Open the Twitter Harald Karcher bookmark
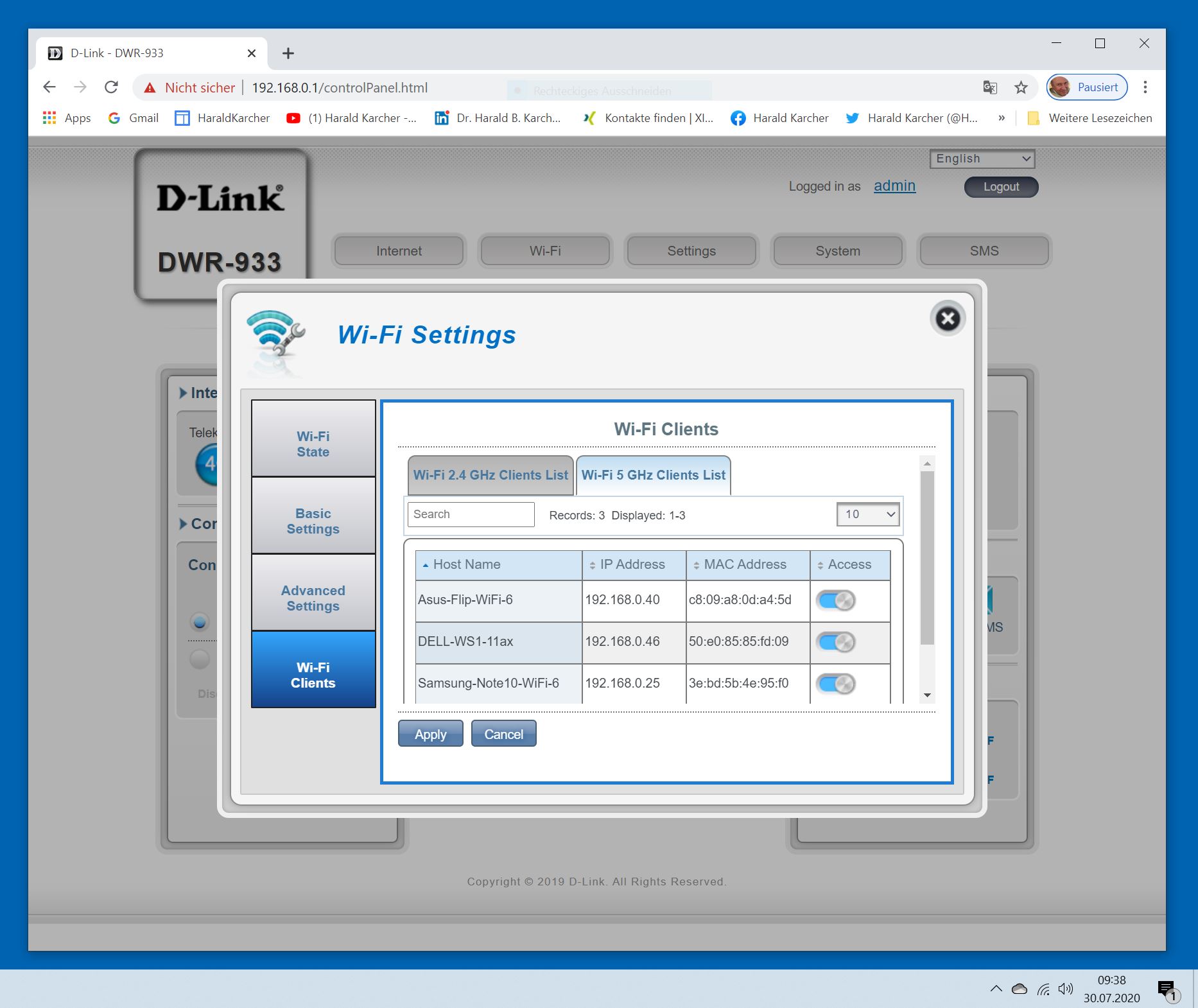Screen dimensions: 1198x1008 pyautogui.click(x=912, y=118)
